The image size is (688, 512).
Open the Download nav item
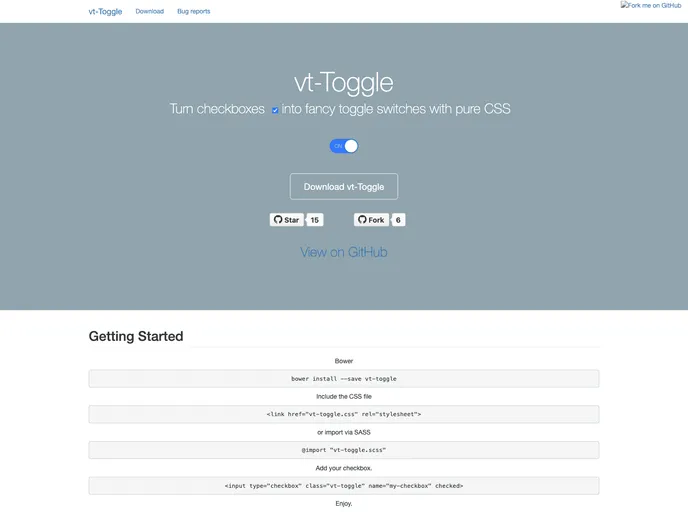pyautogui.click(x=150, y=11)
